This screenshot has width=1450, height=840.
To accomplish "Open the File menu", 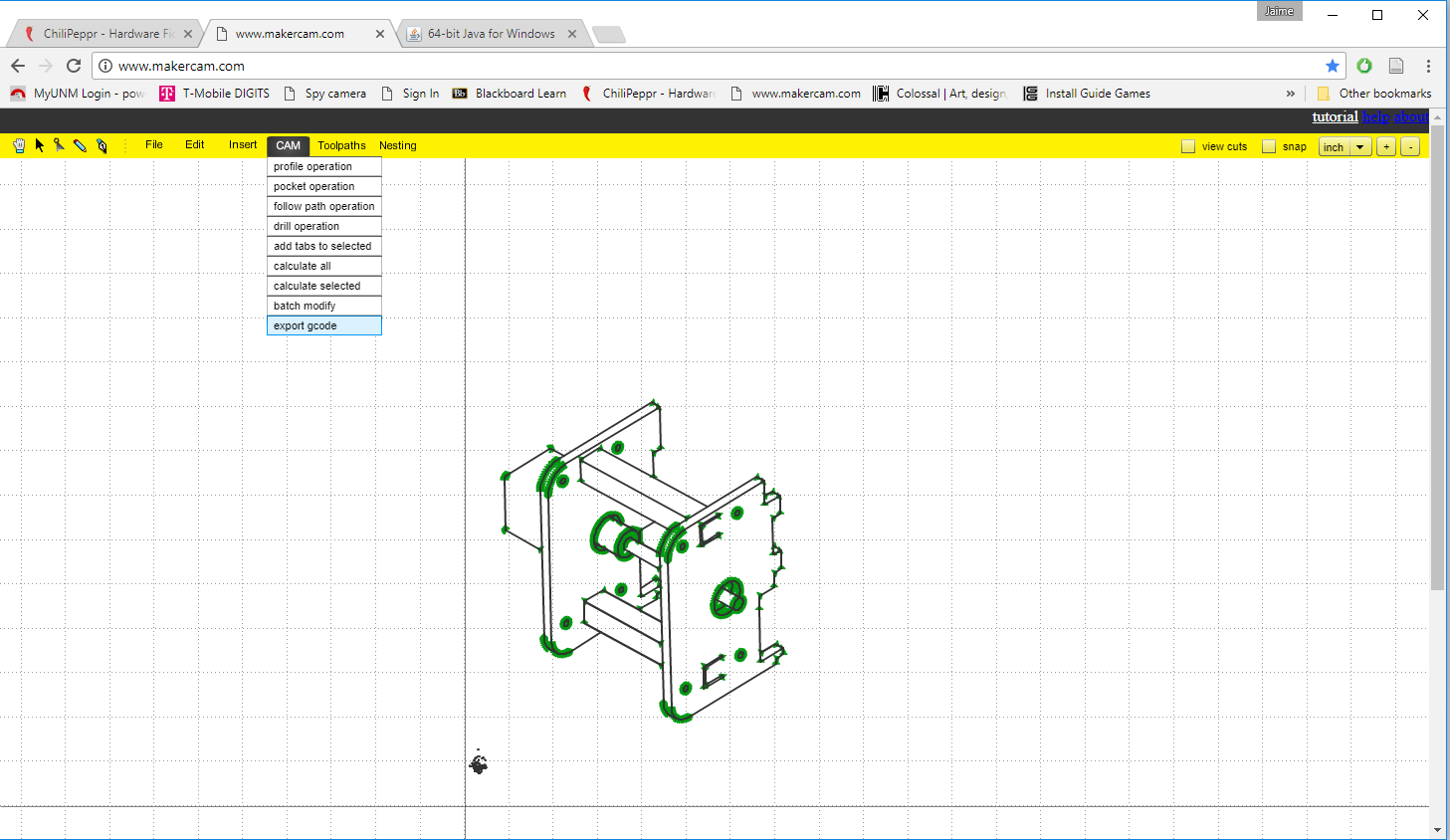I will coord(154,145).
